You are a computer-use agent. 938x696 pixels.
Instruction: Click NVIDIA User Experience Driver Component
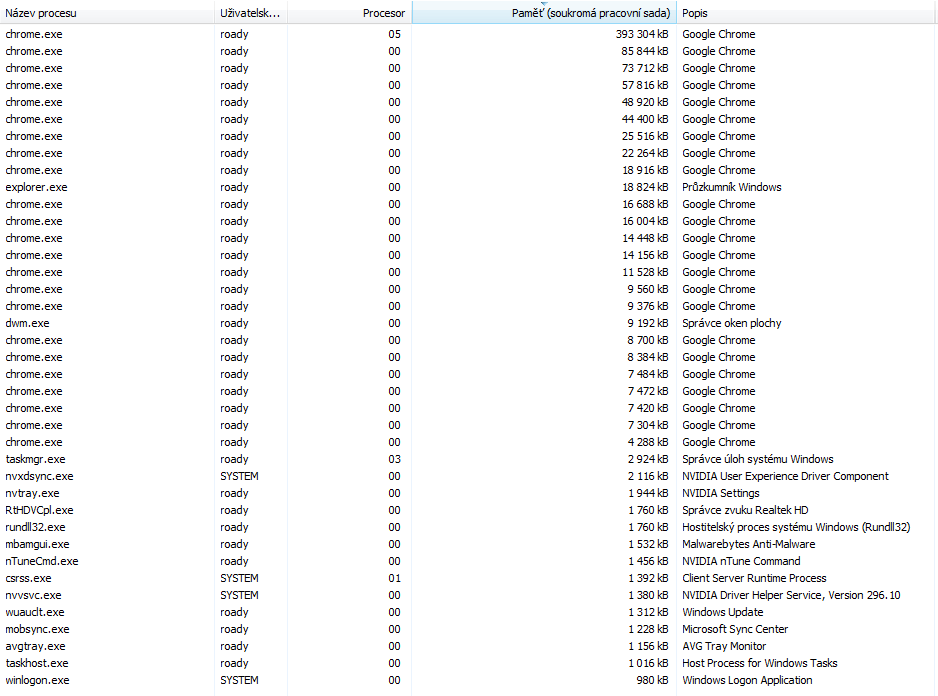point(785,476)
